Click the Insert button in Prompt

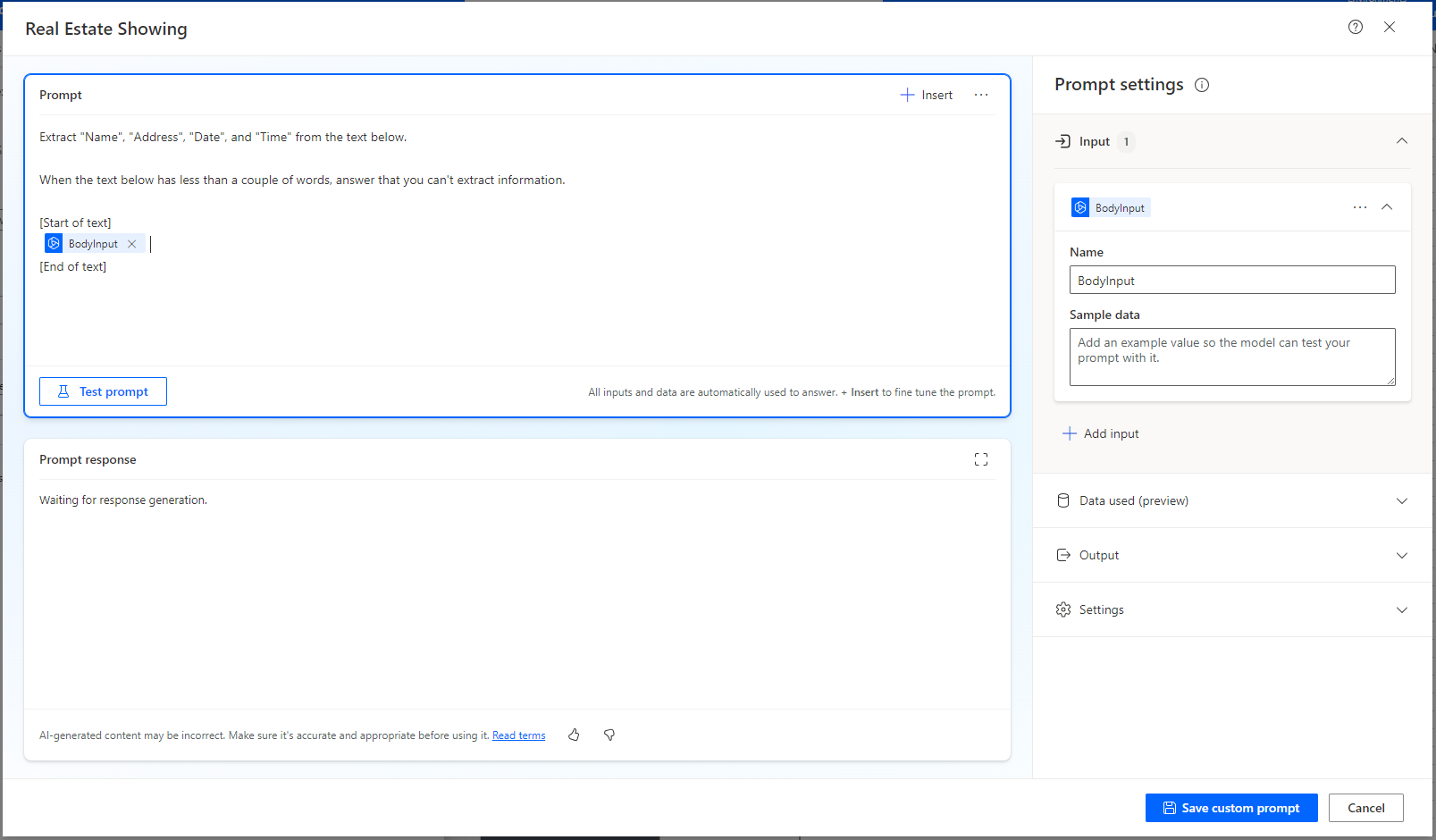[x=927, y=95]
